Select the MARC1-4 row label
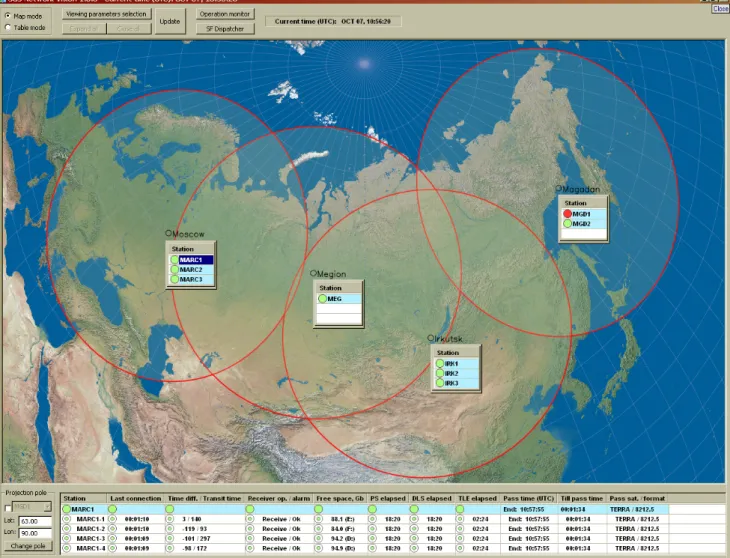This screenshot has height=558, width=730. click(x=90, y=548)
